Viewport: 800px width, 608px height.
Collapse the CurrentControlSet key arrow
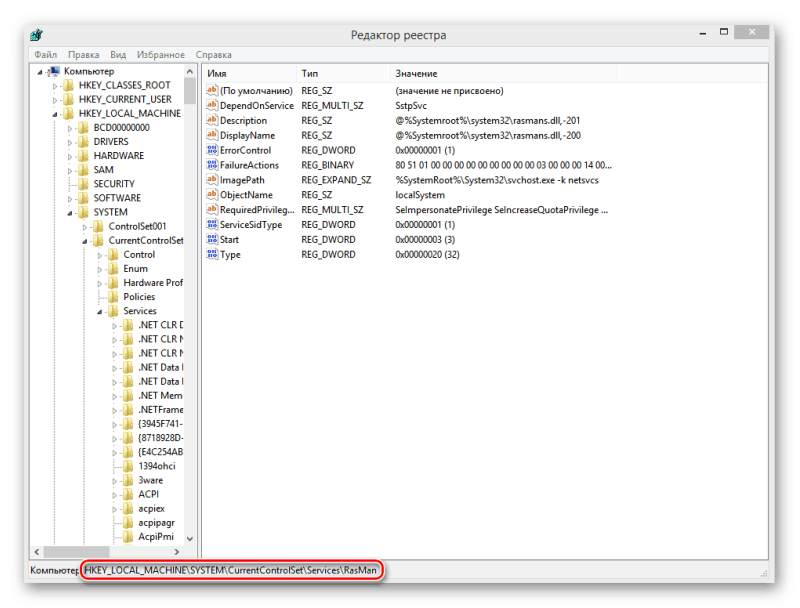point(85,242)
